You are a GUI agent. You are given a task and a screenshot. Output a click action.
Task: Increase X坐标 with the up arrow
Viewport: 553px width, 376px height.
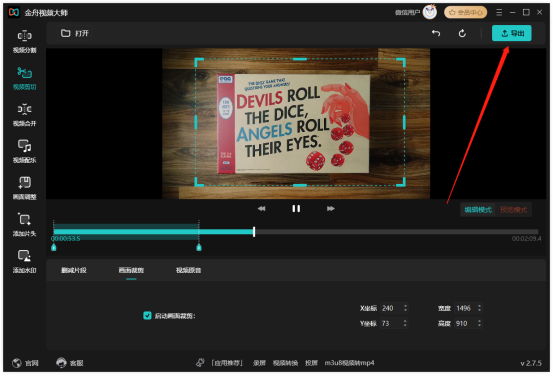coord(406,306)
